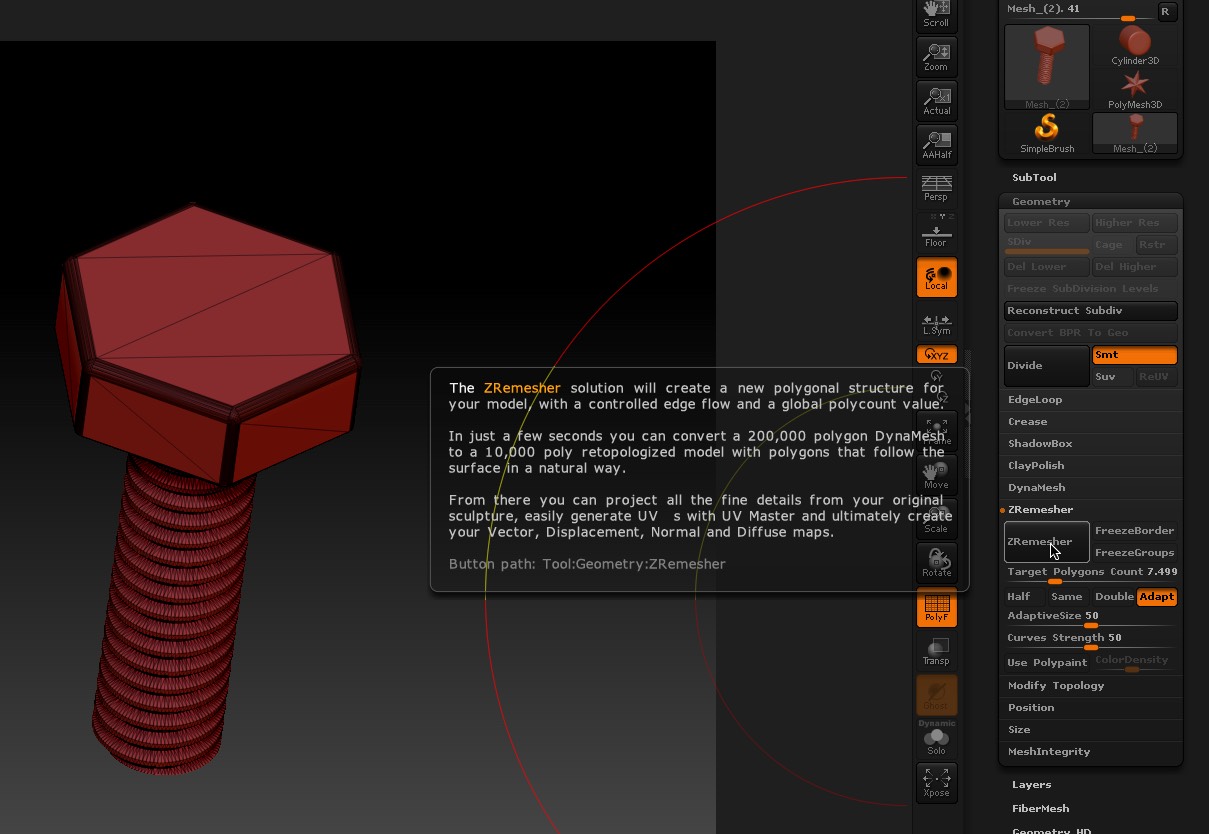Select the Zoom view icon
Viewport: 1209px width, 834px height.
click(x=936, y=57)
